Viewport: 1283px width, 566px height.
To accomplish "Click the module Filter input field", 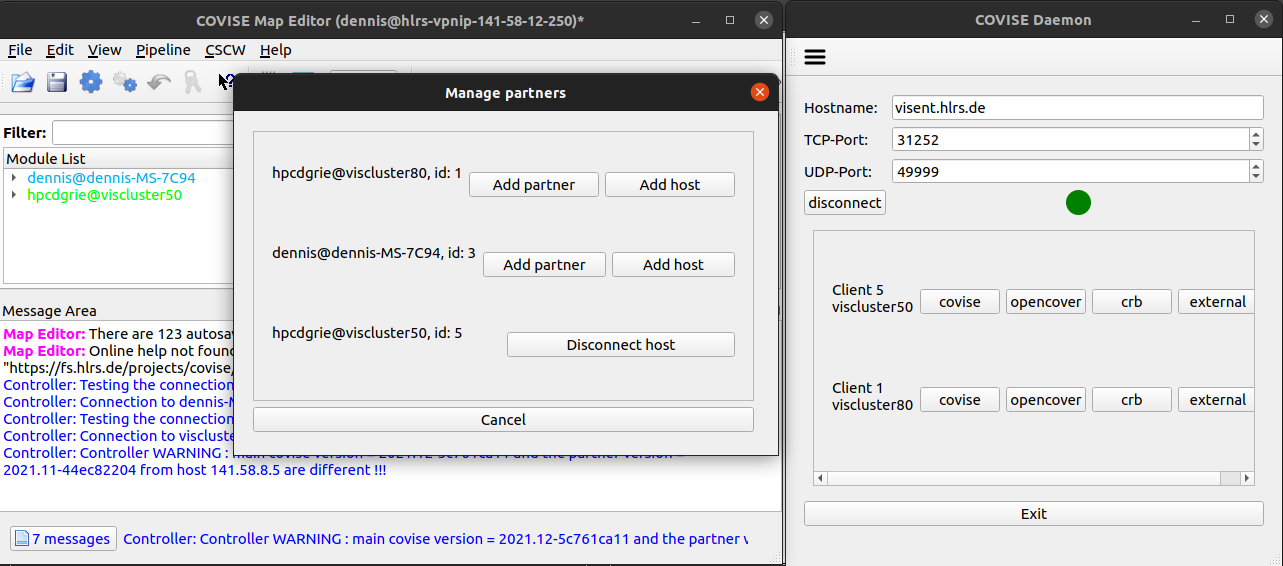I will (x=143, y=132).
